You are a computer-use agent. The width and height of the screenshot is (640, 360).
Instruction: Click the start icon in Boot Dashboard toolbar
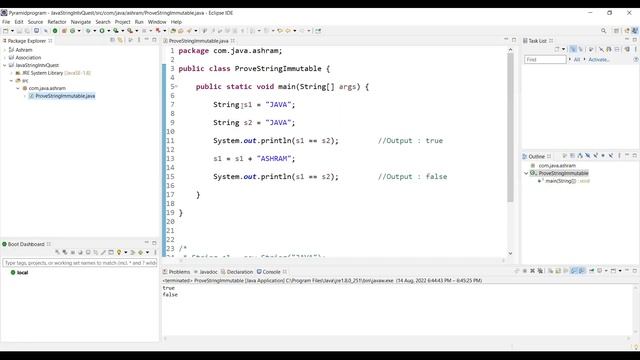(58, 252)
